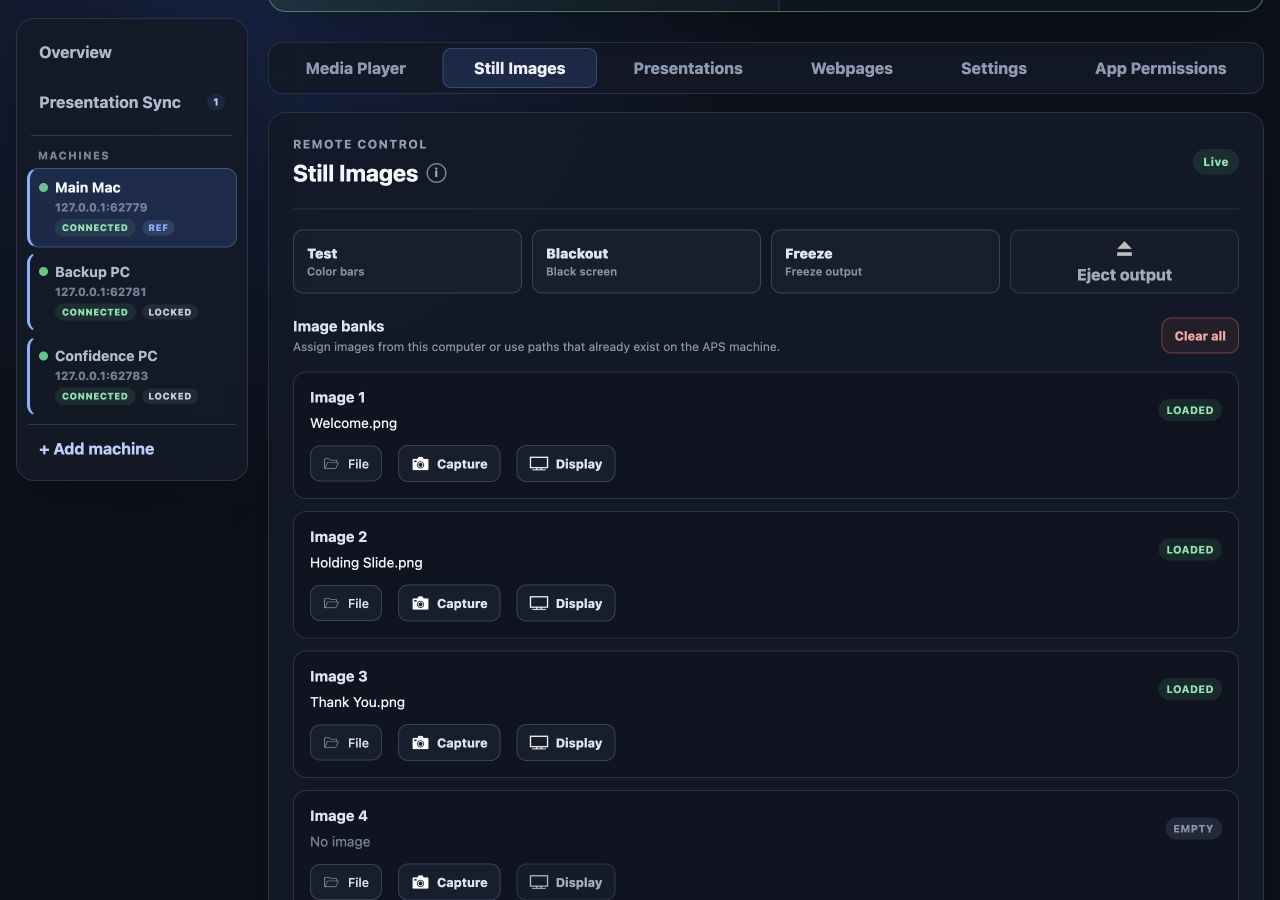Click the LOADED badge on Image 1

(1190, 410)
